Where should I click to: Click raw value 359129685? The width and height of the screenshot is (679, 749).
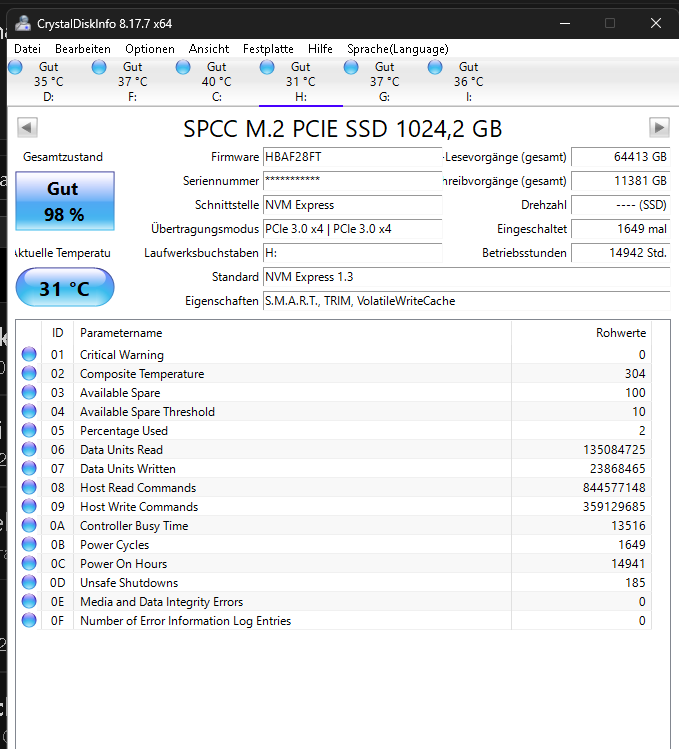[614, 507]
